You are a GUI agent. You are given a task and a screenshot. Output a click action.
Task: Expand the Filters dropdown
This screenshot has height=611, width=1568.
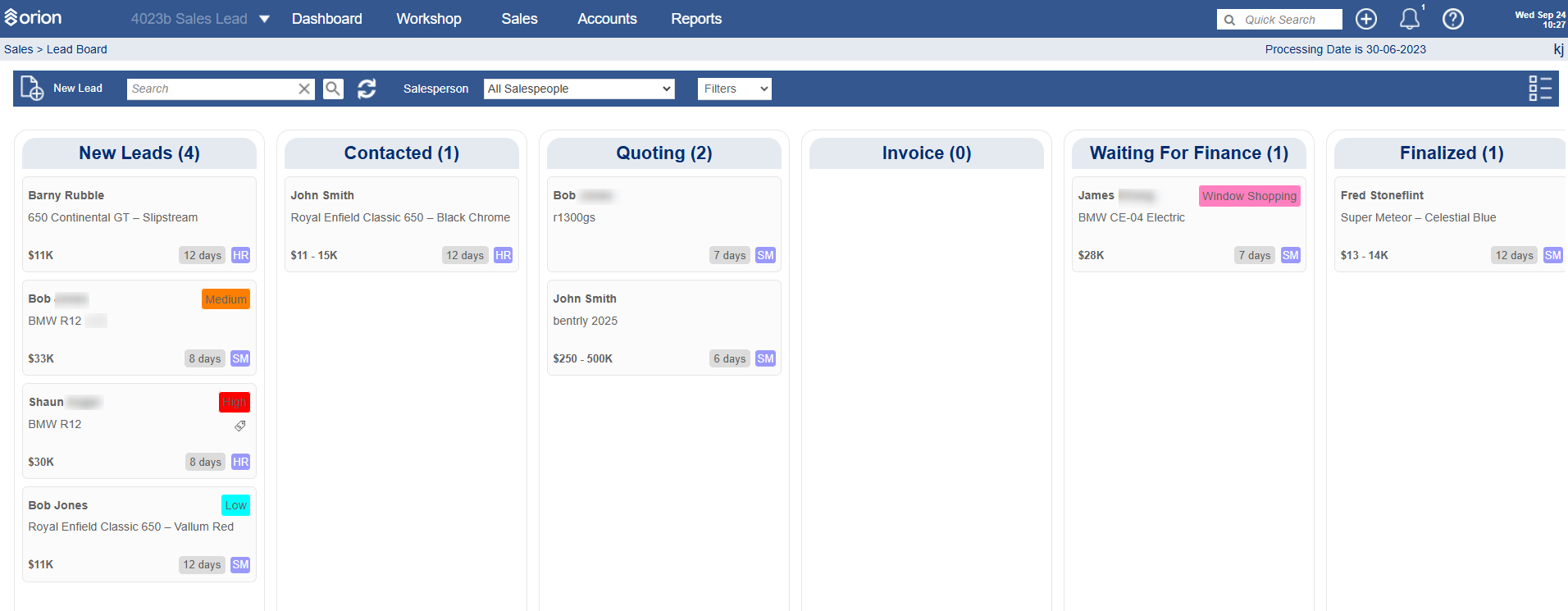(x=735, y=89)
